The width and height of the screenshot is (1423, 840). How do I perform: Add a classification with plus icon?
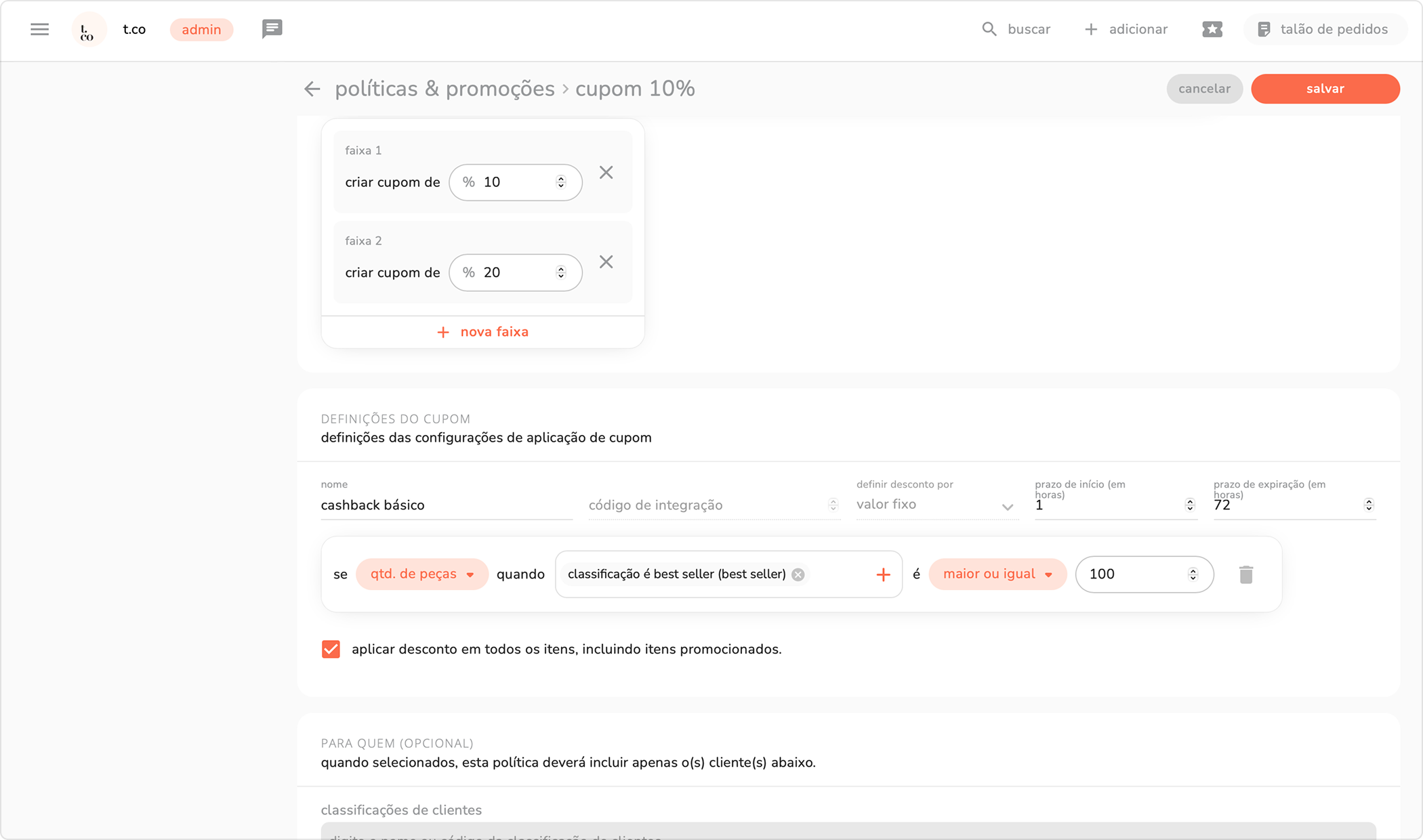(x=882, y=574)
